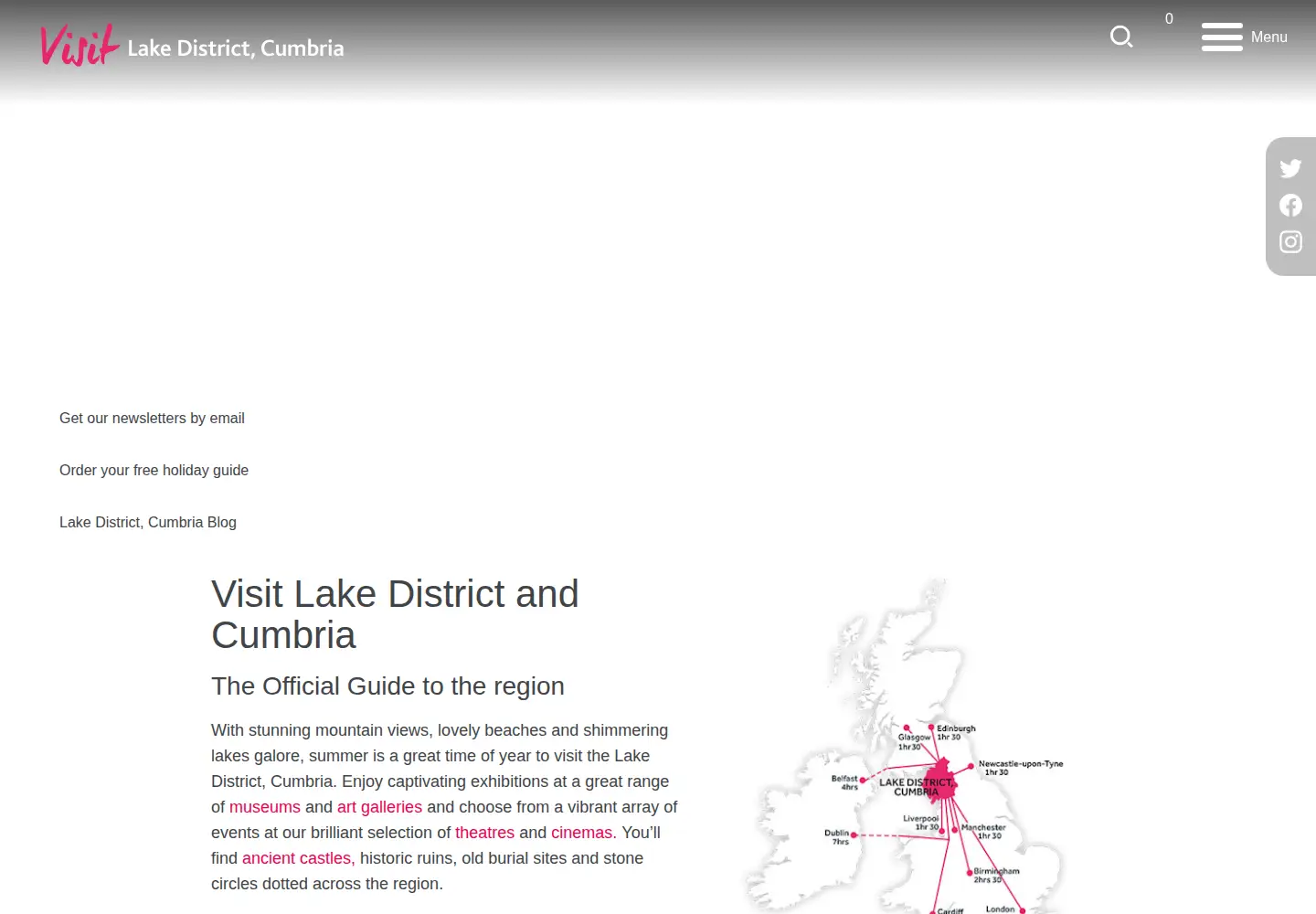Click the Birmingham label on the map
Image resolution: width=1316 pixels, height=914 pixels.
coord(996,875)
